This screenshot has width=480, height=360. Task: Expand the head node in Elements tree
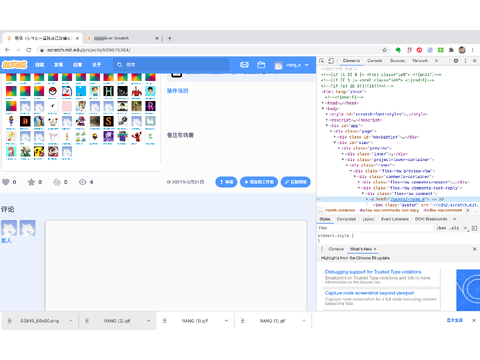tap(323, 103)
